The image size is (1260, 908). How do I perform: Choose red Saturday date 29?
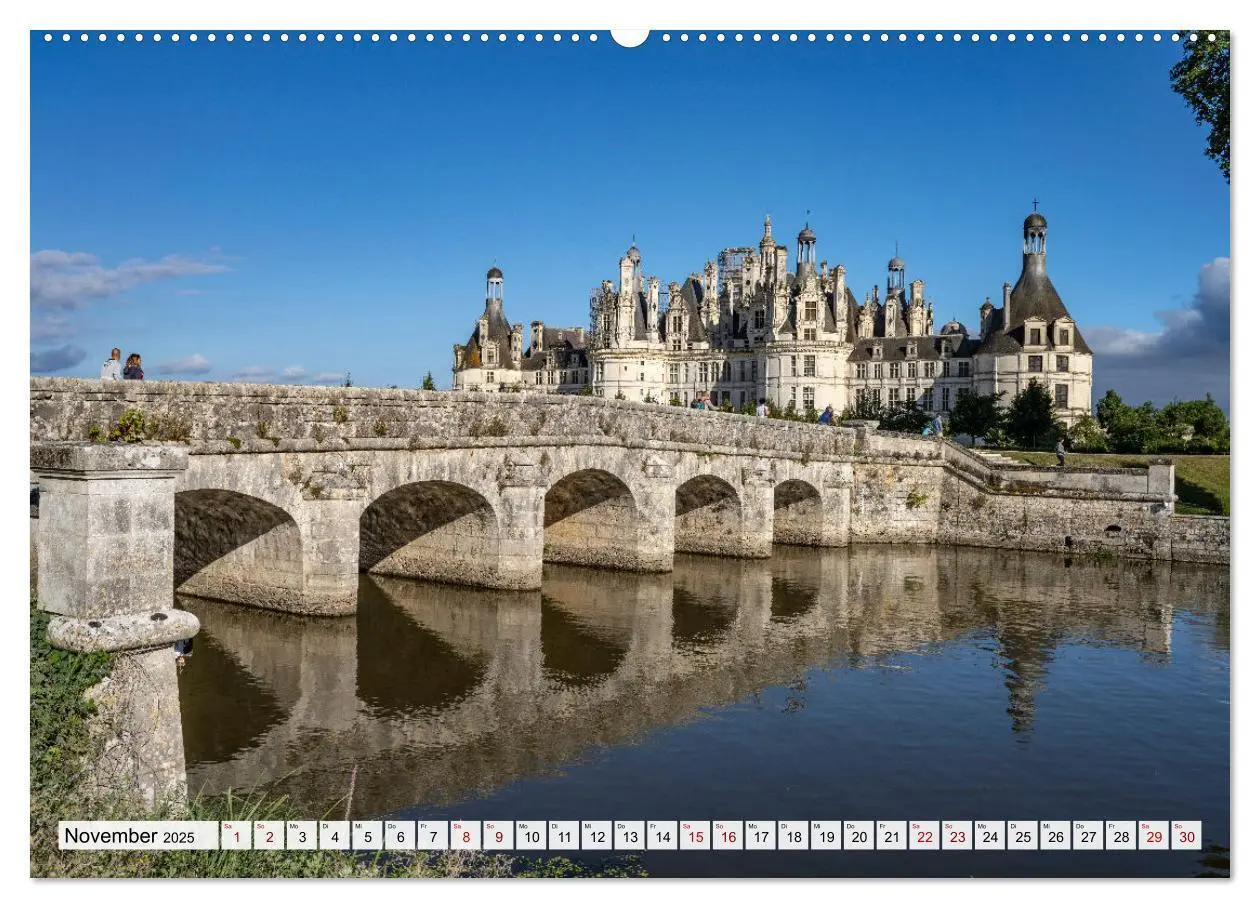(x=1153, y=836)
